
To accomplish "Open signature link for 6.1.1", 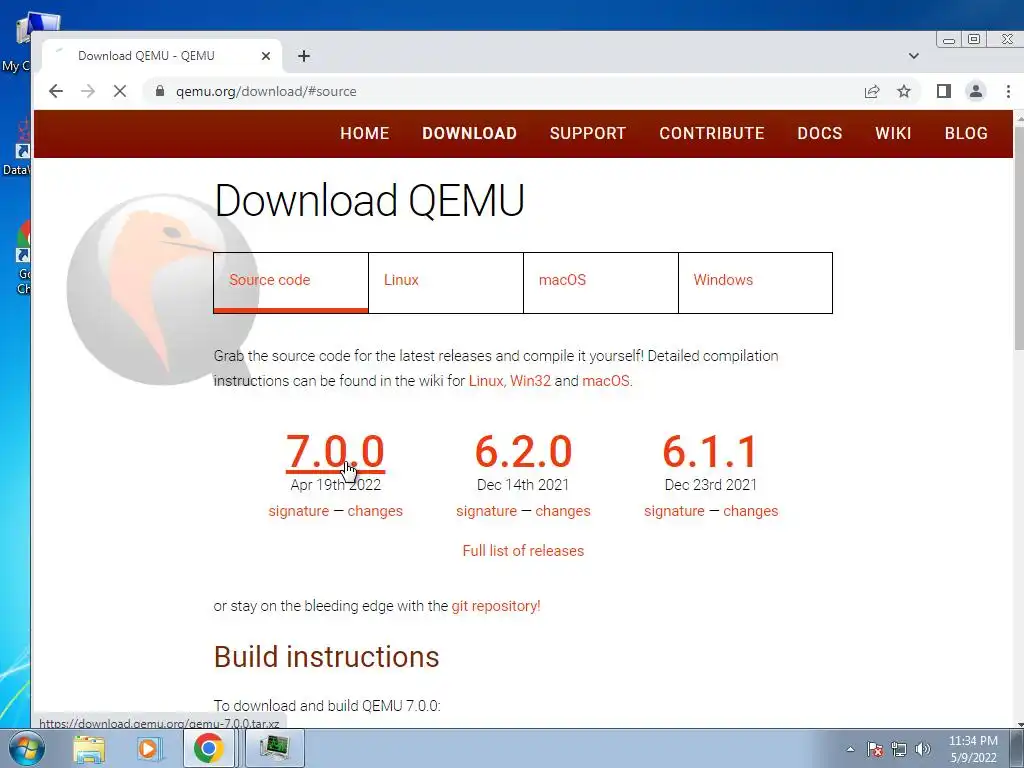I will click(x=674, y=511).
